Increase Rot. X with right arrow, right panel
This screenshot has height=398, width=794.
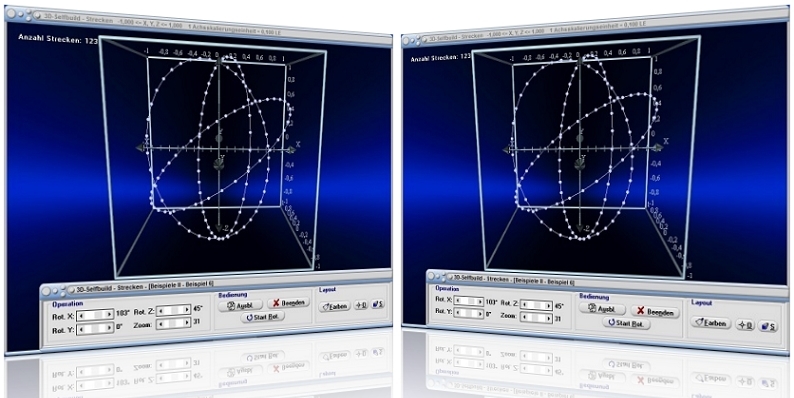[x=480, y=301]
